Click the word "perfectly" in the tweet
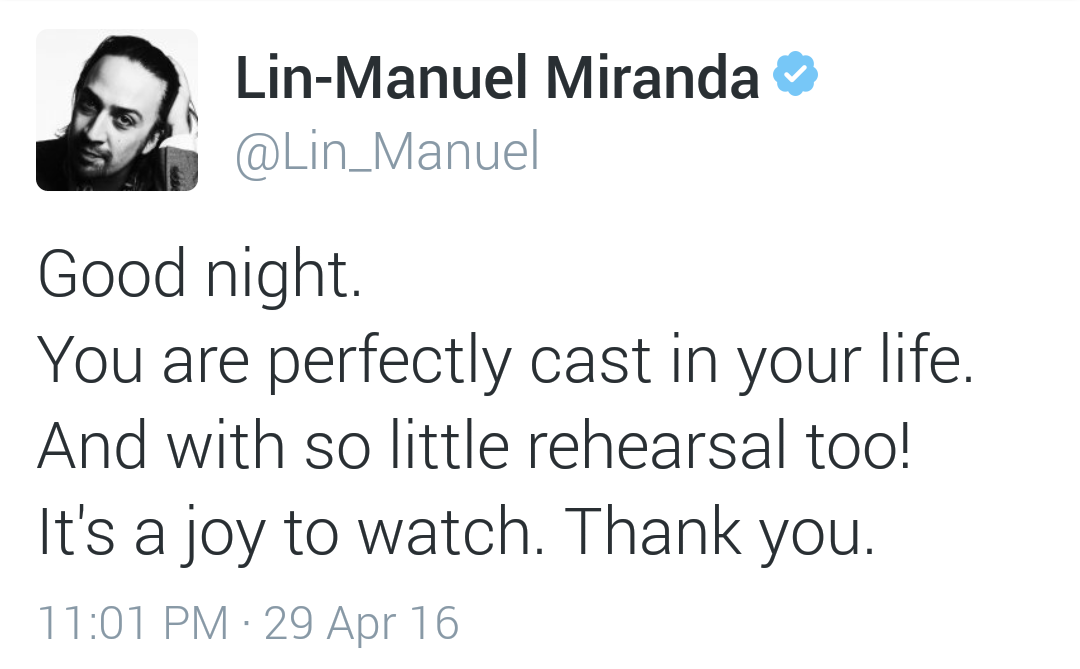This screenshot has width=1080, height=669. click(x=389, y=364)
